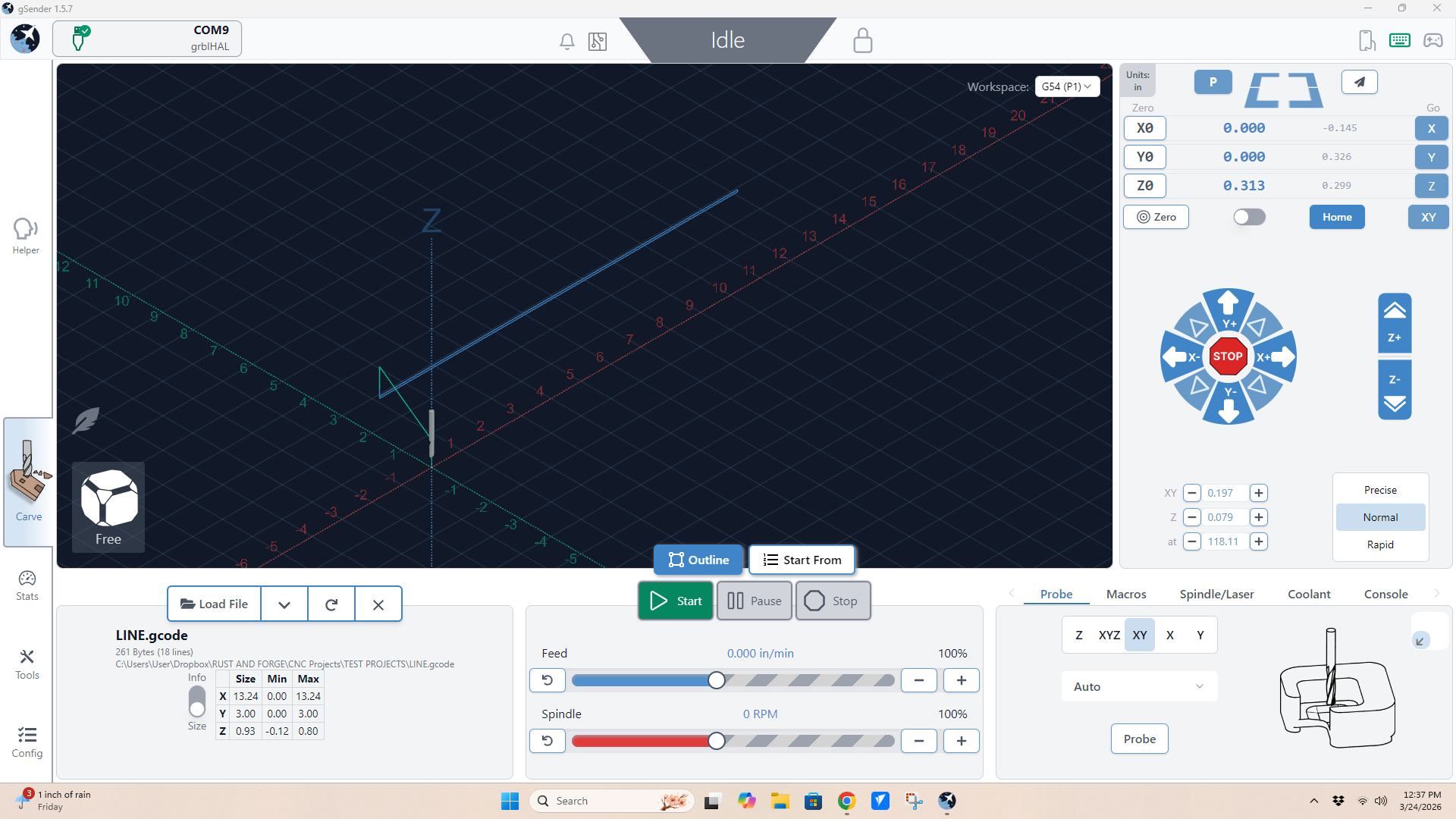Open the Workspace G54 dropdown
The image size is (1456, 819).
1066,86
